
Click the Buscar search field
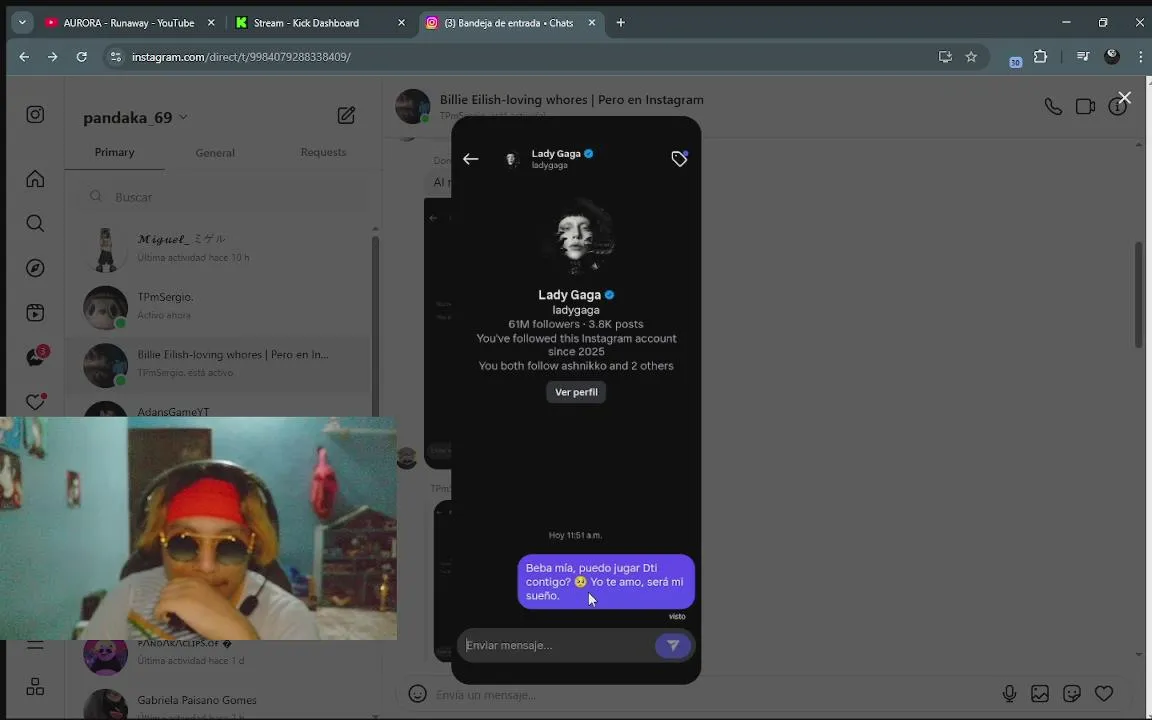tap(225, 197)
